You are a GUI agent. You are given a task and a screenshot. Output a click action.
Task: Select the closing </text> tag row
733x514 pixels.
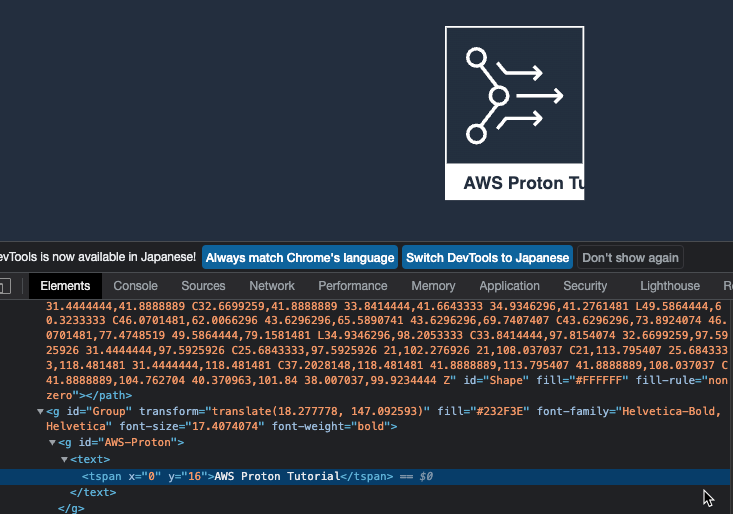point(93,493)
